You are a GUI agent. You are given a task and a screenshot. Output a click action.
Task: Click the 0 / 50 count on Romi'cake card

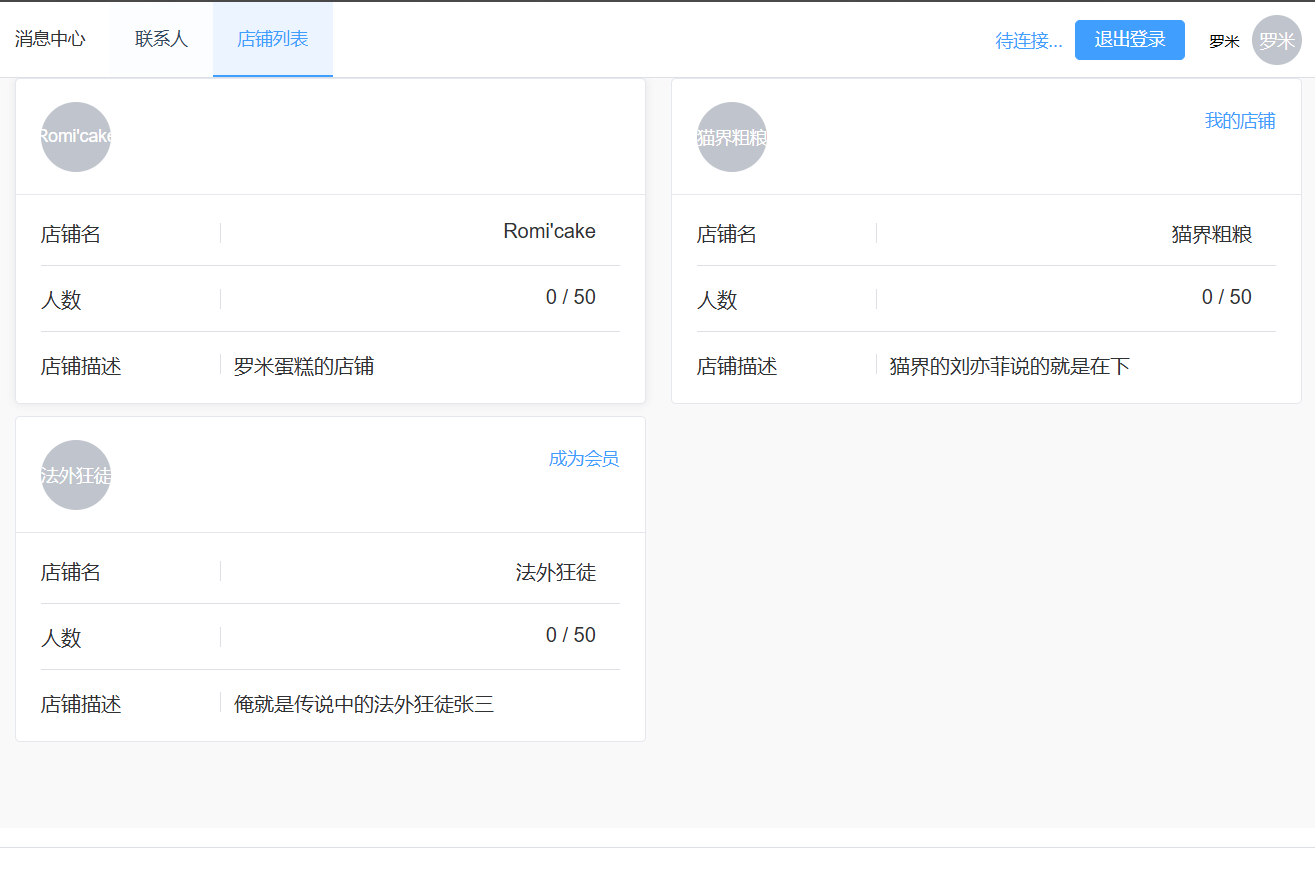(x=570, y=297)
